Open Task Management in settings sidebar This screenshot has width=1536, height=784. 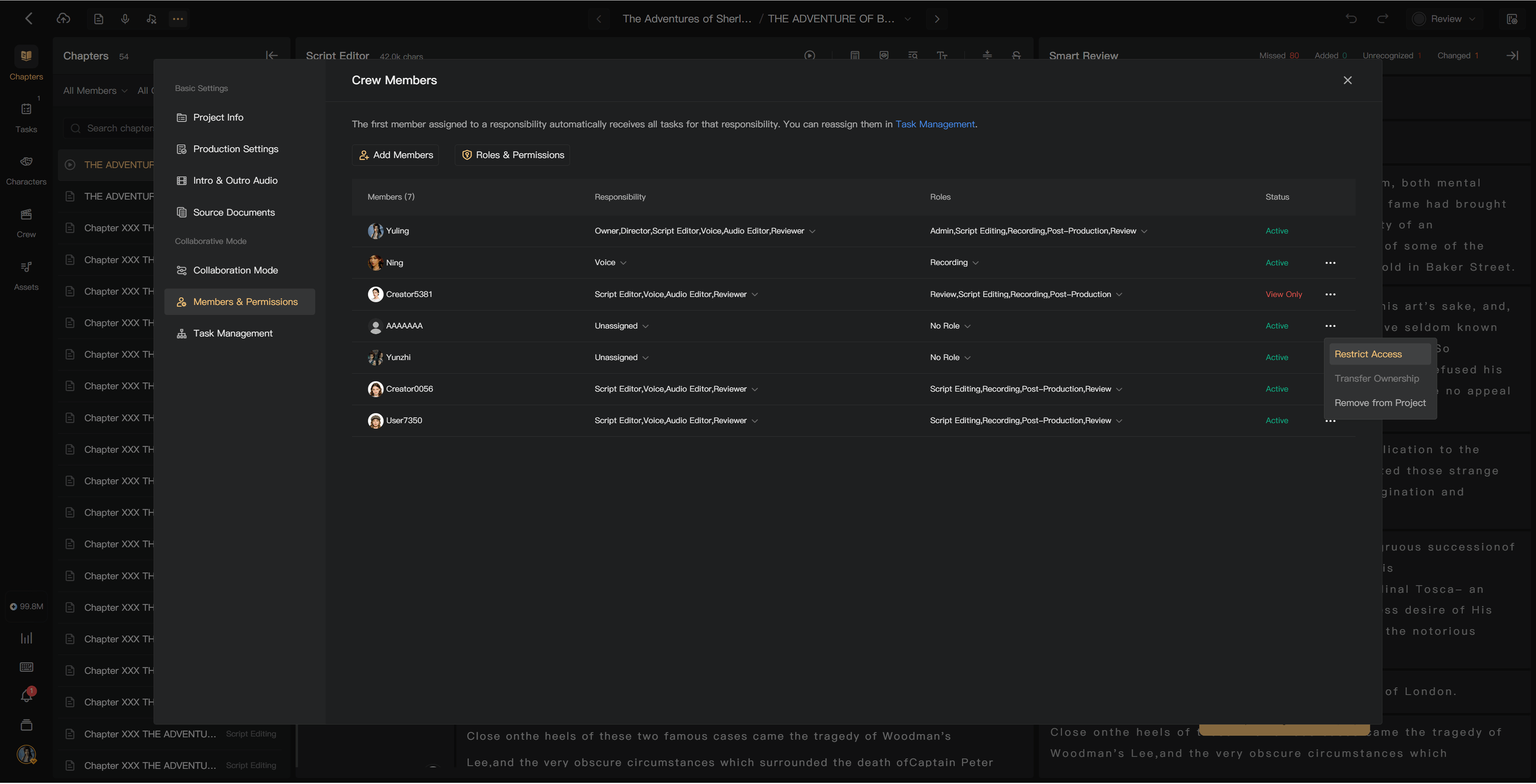pyautogui.click(x=239, y=333)
